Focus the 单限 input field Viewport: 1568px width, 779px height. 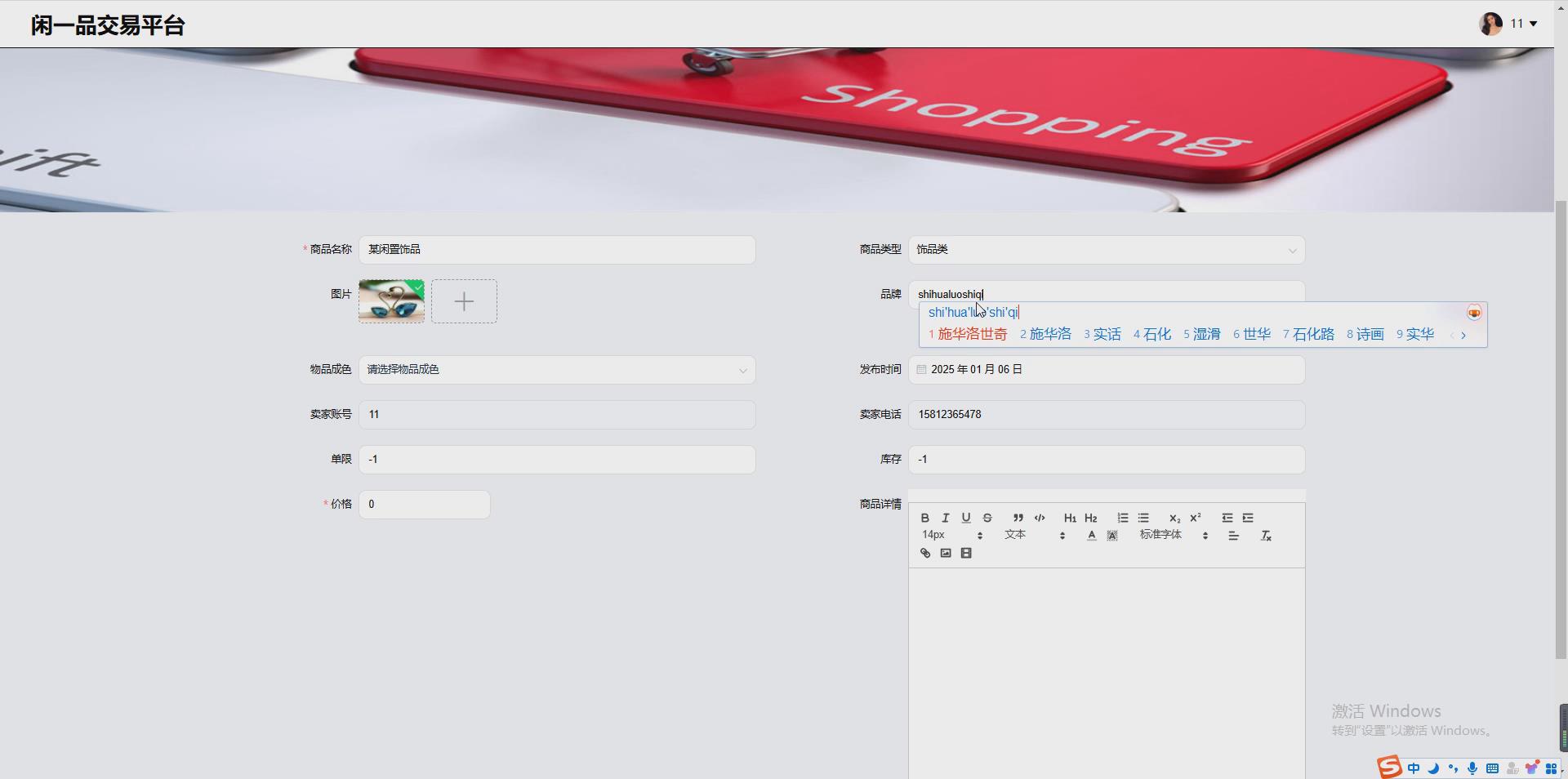[557, 460]
